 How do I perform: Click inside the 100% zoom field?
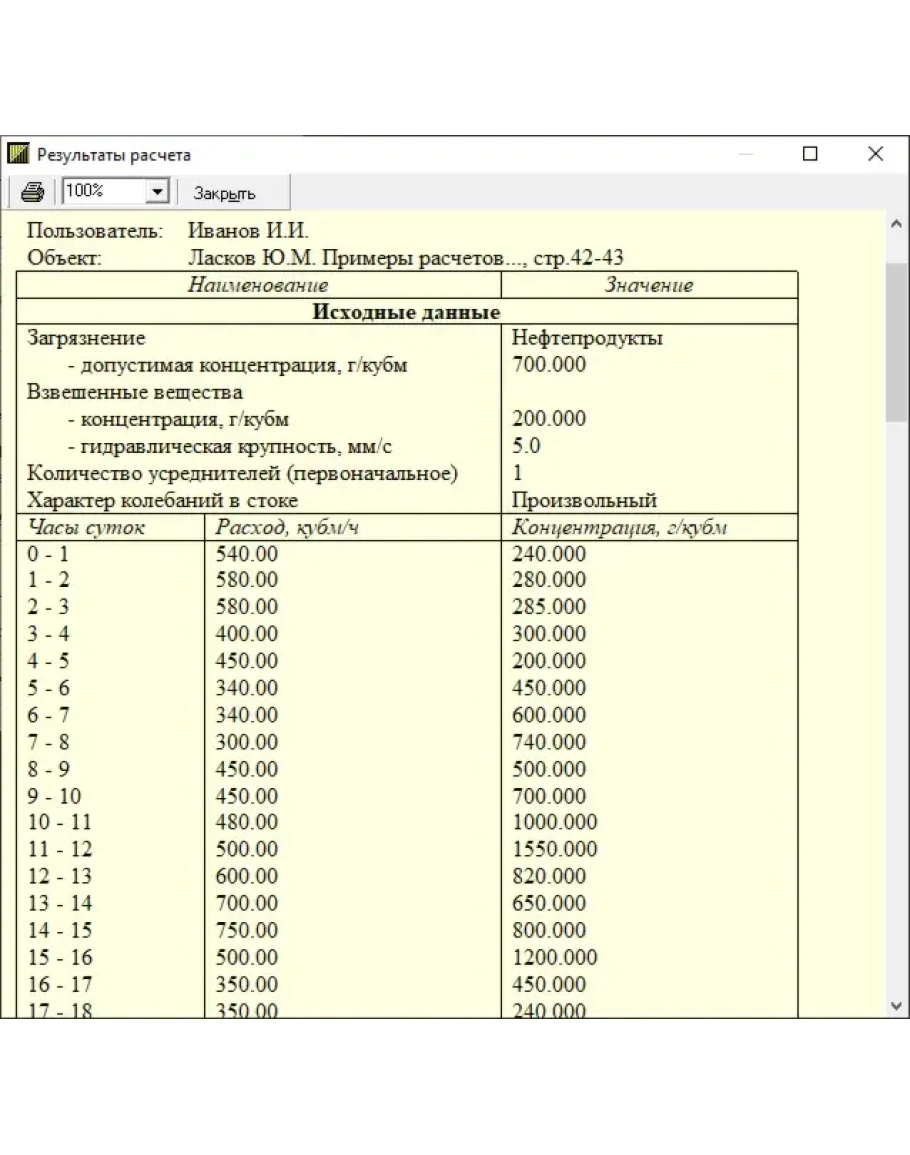103,192
